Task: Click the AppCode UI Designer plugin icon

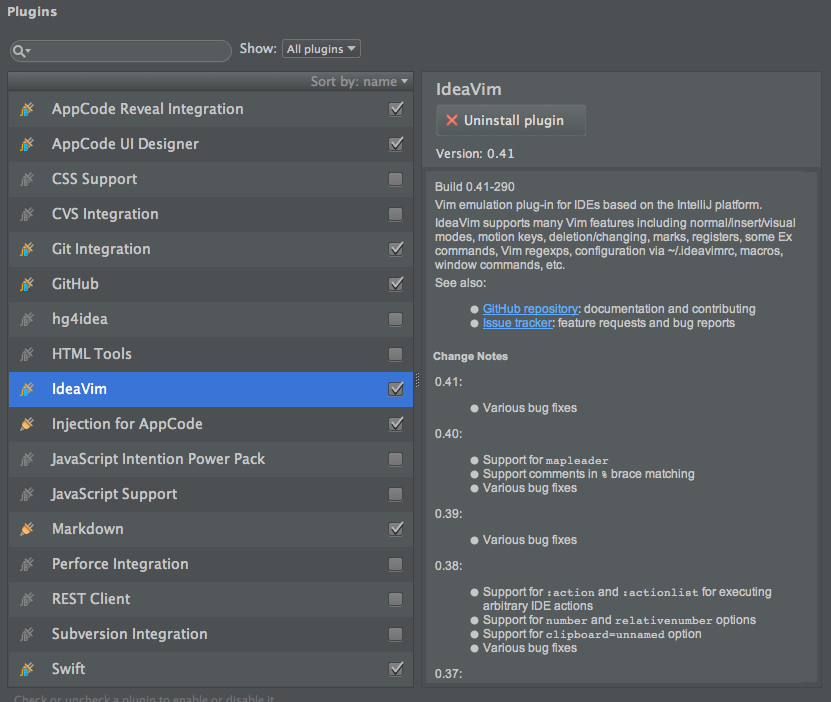Action: (x=27, y=144)
